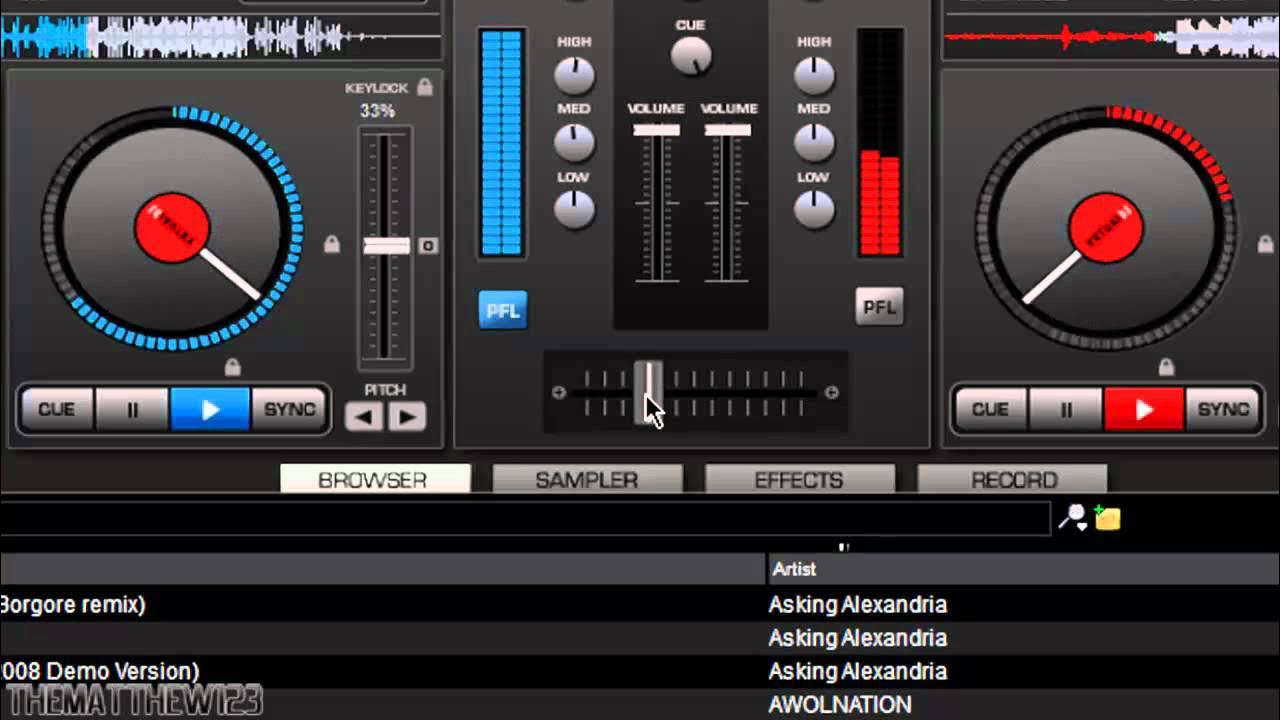This screenshot has height=720, width=1280.
Task: Select the AWOLNATION artist row
Action: click(839, 704)
